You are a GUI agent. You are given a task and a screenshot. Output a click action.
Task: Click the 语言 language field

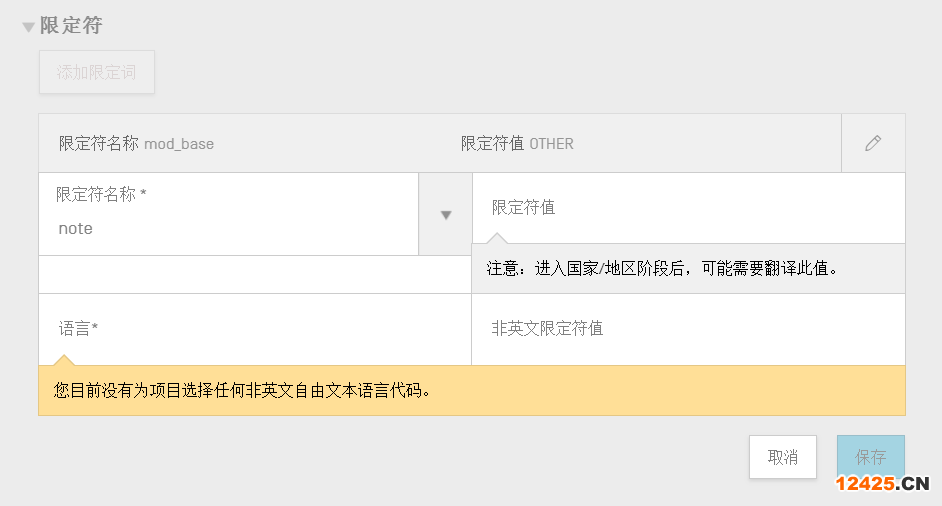254,328
